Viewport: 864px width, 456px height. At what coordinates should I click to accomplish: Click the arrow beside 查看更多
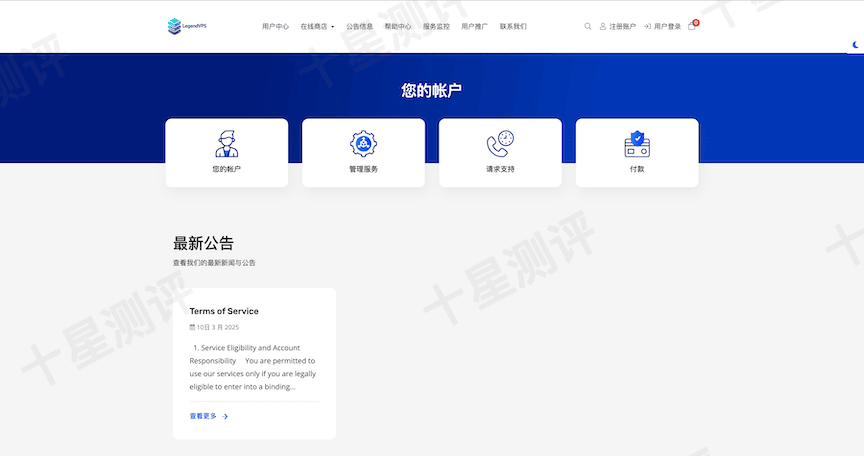226,416
